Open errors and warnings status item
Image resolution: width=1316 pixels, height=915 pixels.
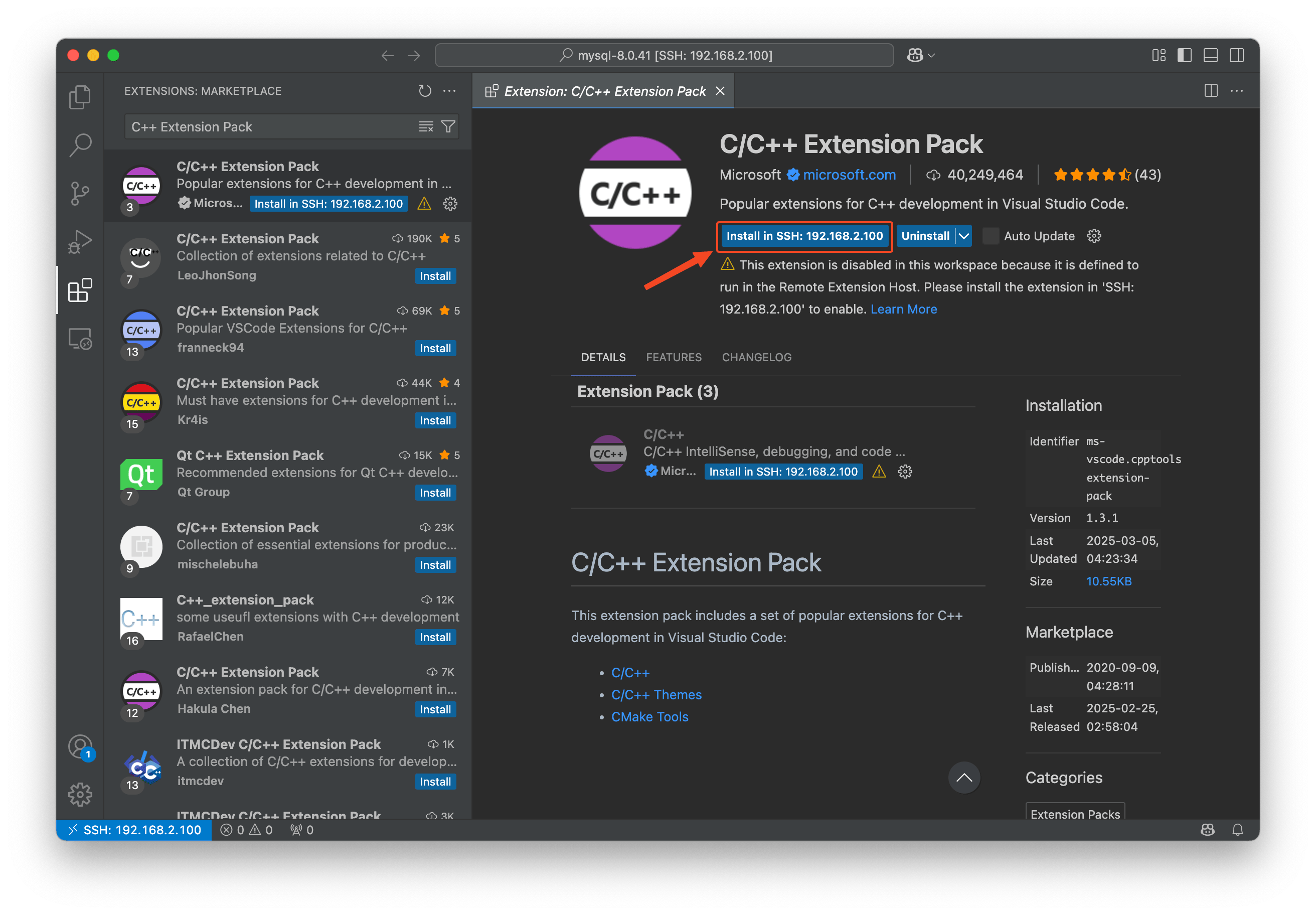(x=246, y=830)
